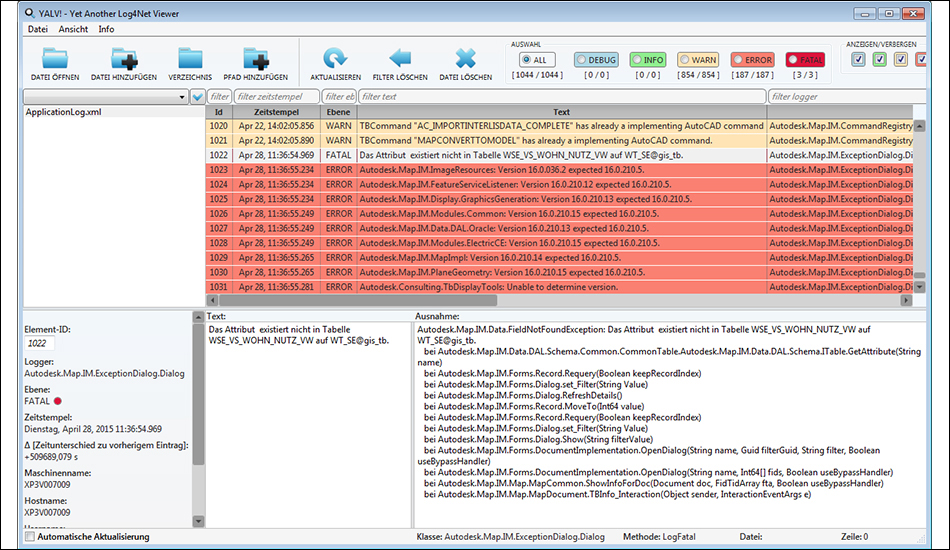The height and width of the screenshot is (550, 950).
Task: Select the FATAL level filter
Action: 805,60
